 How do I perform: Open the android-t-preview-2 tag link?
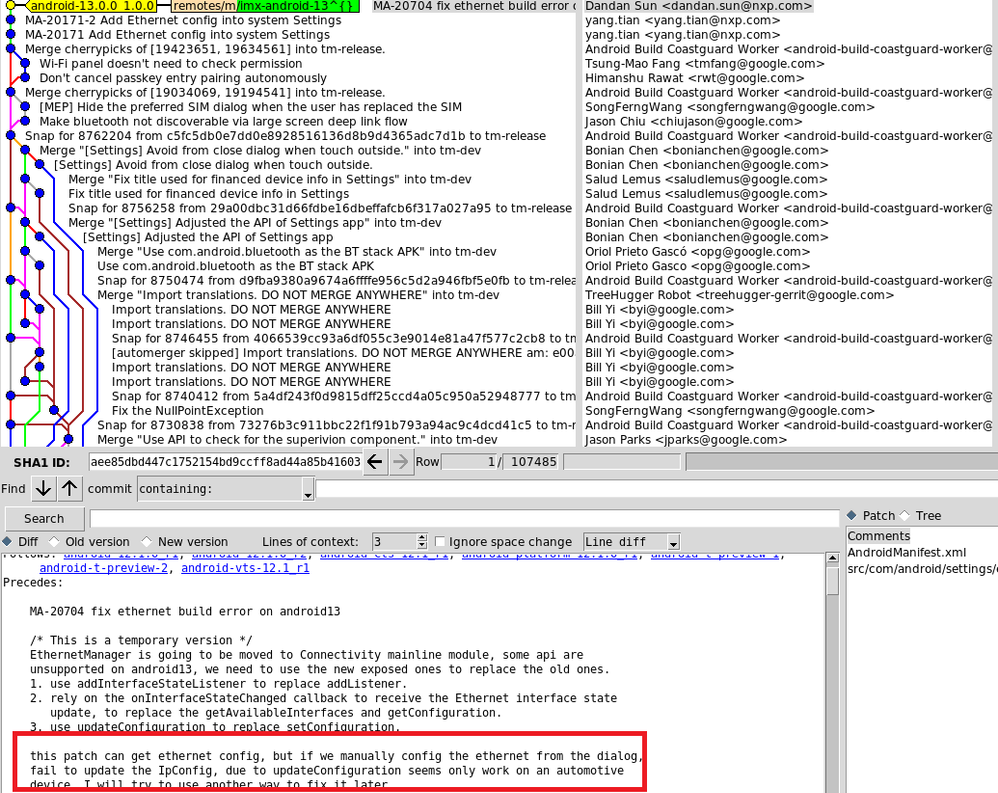tap(104, 568)
